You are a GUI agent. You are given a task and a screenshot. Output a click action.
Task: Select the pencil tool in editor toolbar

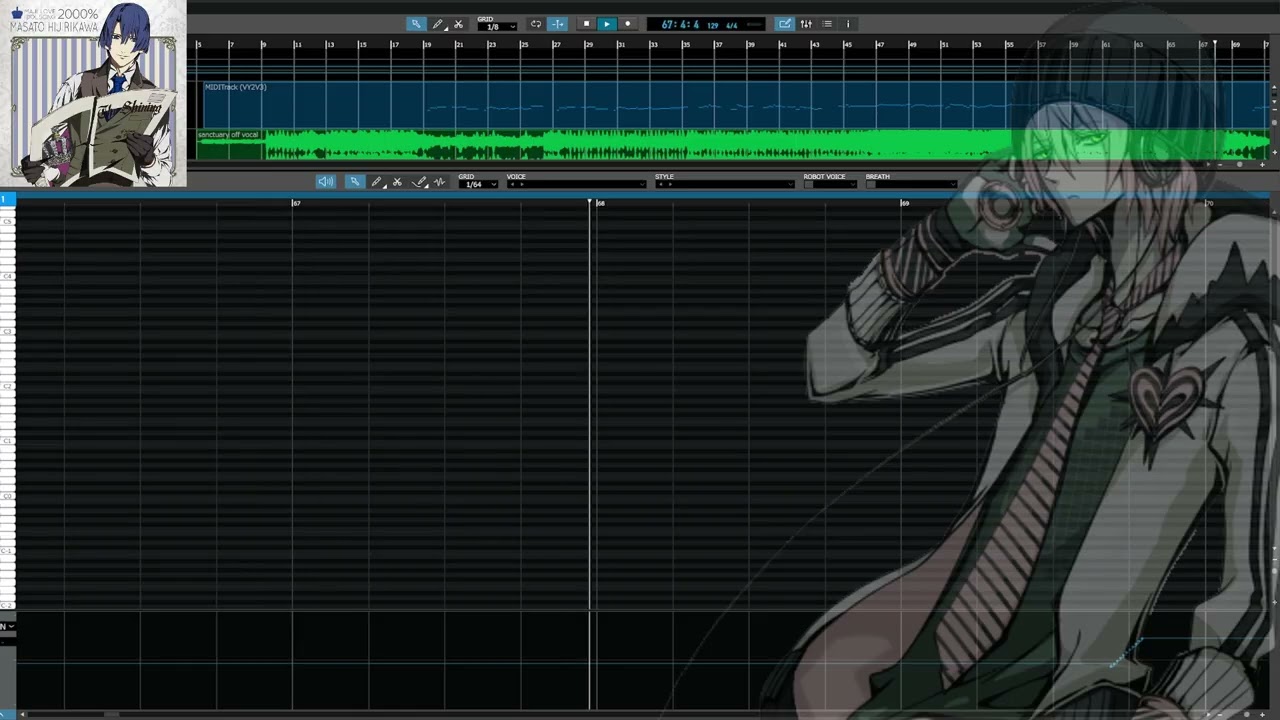[x=376, y=181]
